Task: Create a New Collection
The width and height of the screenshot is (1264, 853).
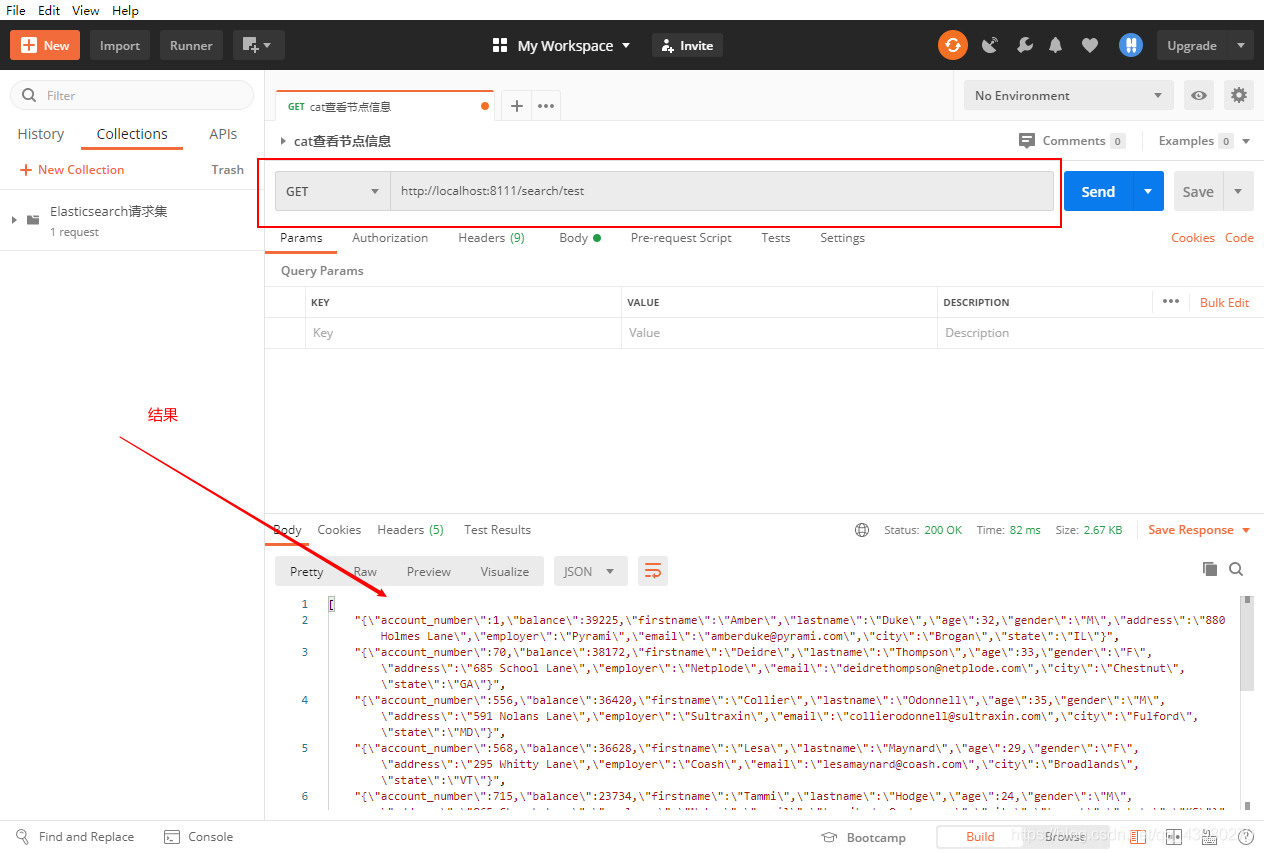Action: [x=71, y=170]
